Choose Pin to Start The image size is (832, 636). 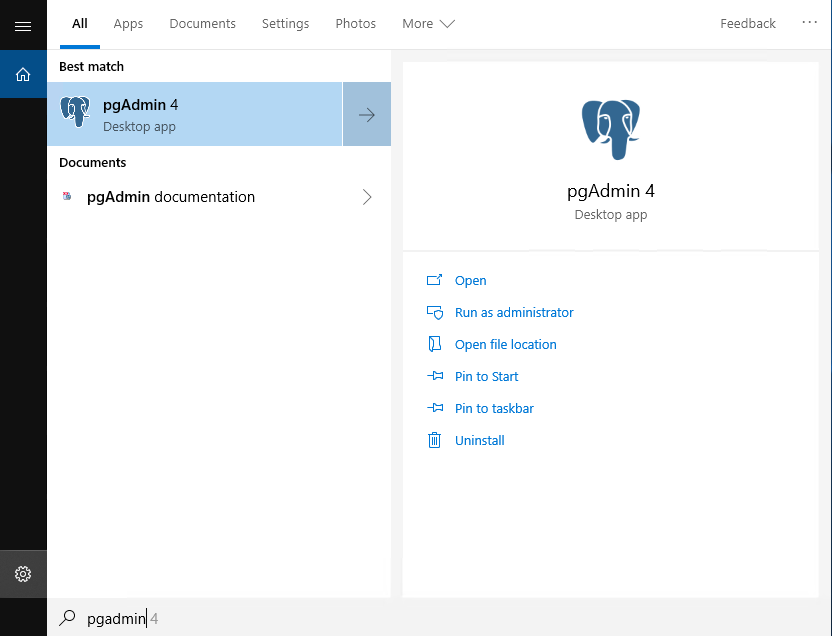pyautogui.click(x=487, y=376)
